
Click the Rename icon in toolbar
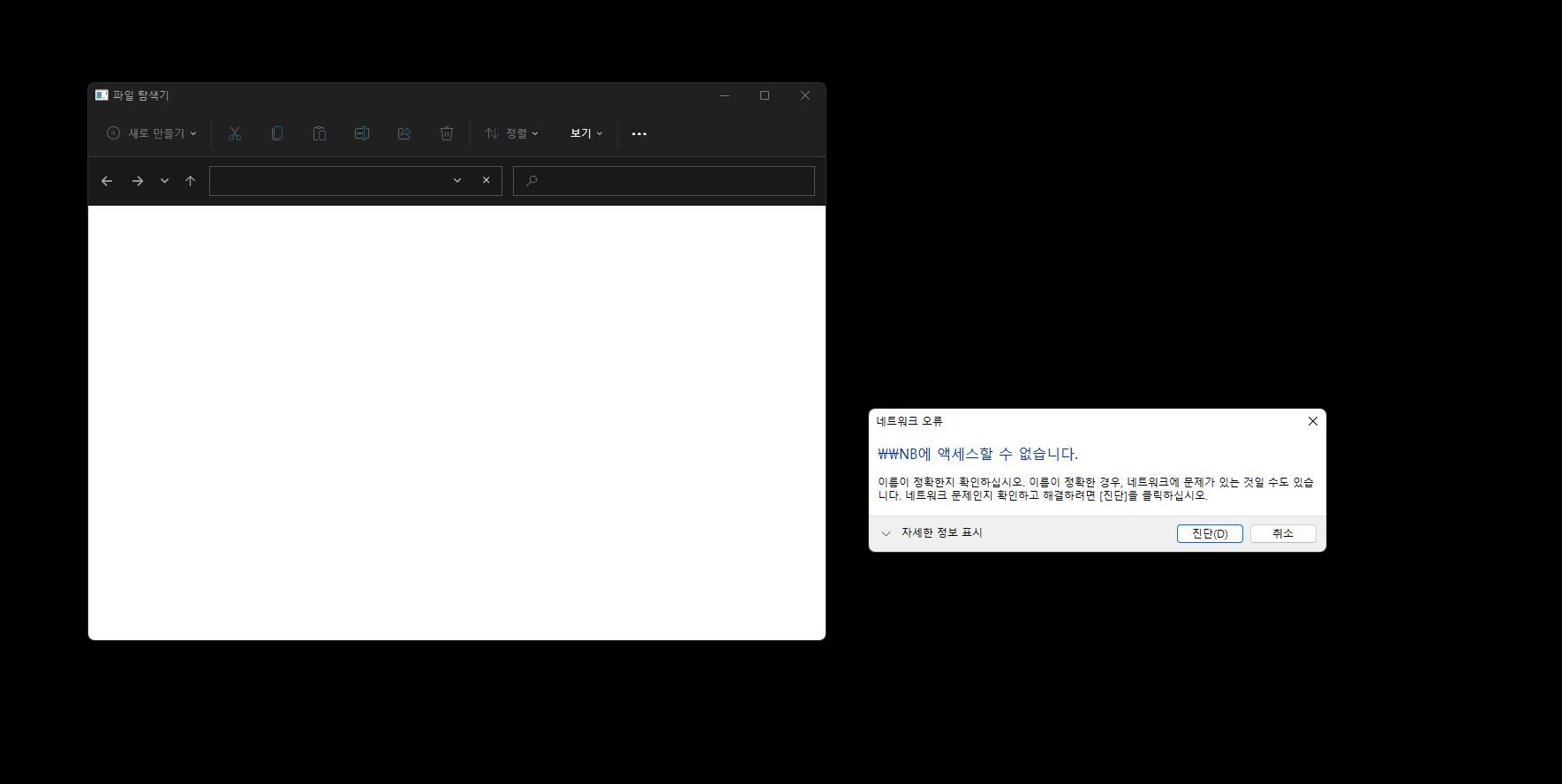[x=362, y=133]
